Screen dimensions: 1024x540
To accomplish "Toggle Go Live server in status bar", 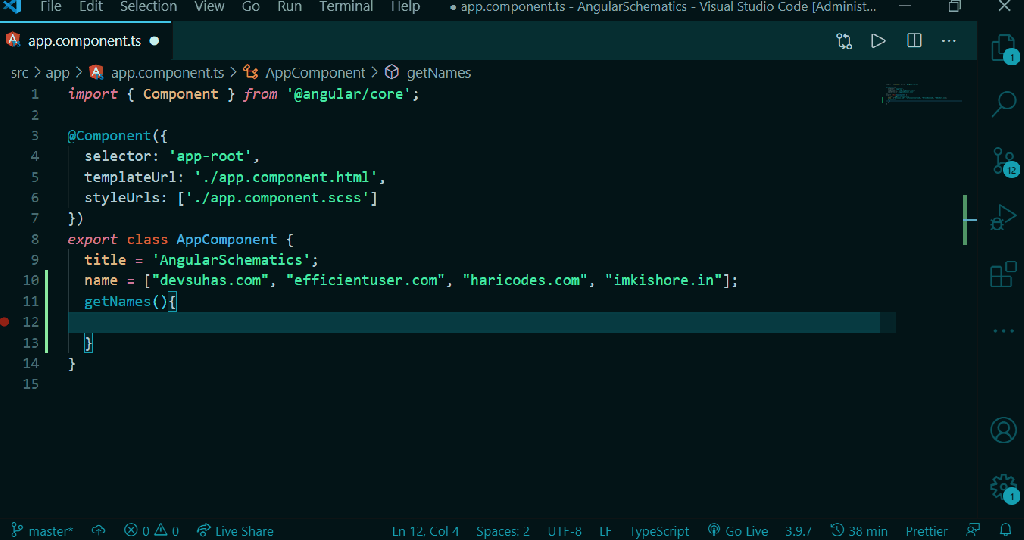I will (738, 531).
